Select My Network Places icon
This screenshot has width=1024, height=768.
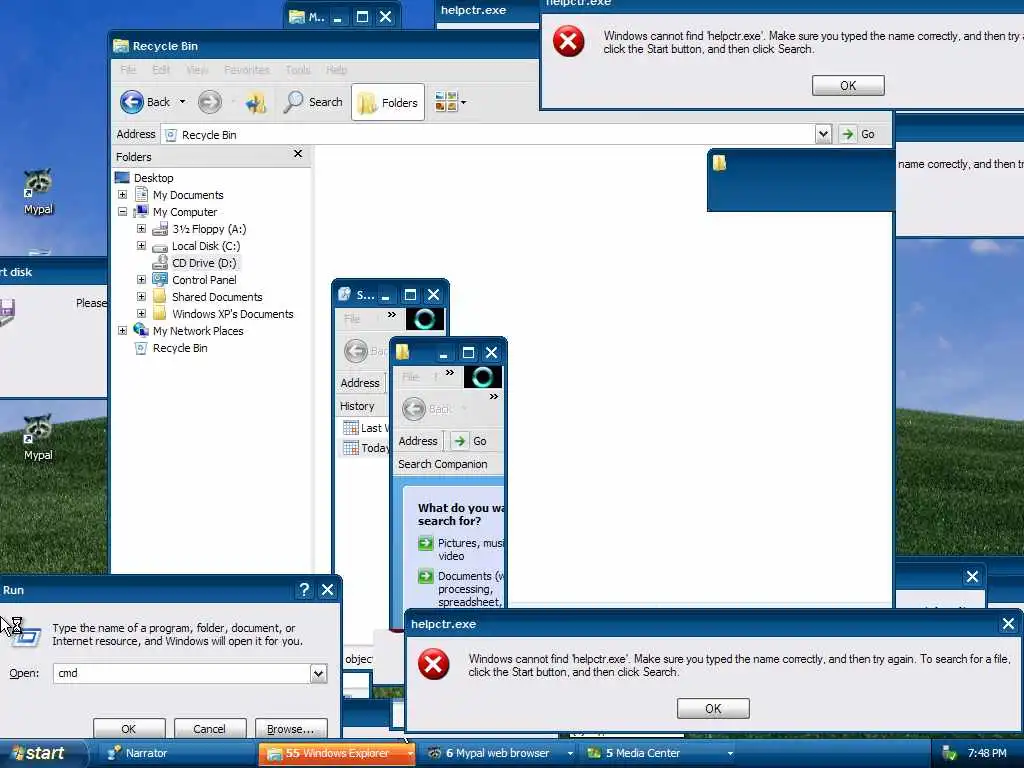(141, 330)
